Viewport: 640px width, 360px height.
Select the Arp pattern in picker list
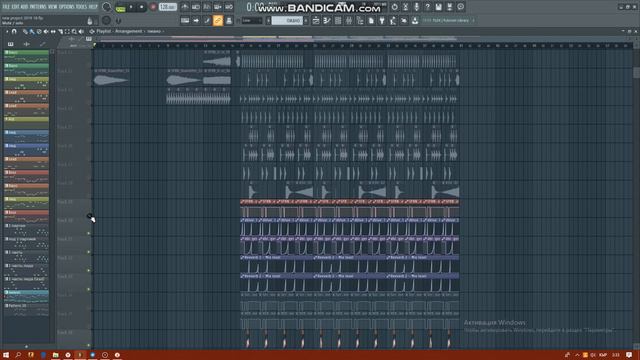[27, 122]
